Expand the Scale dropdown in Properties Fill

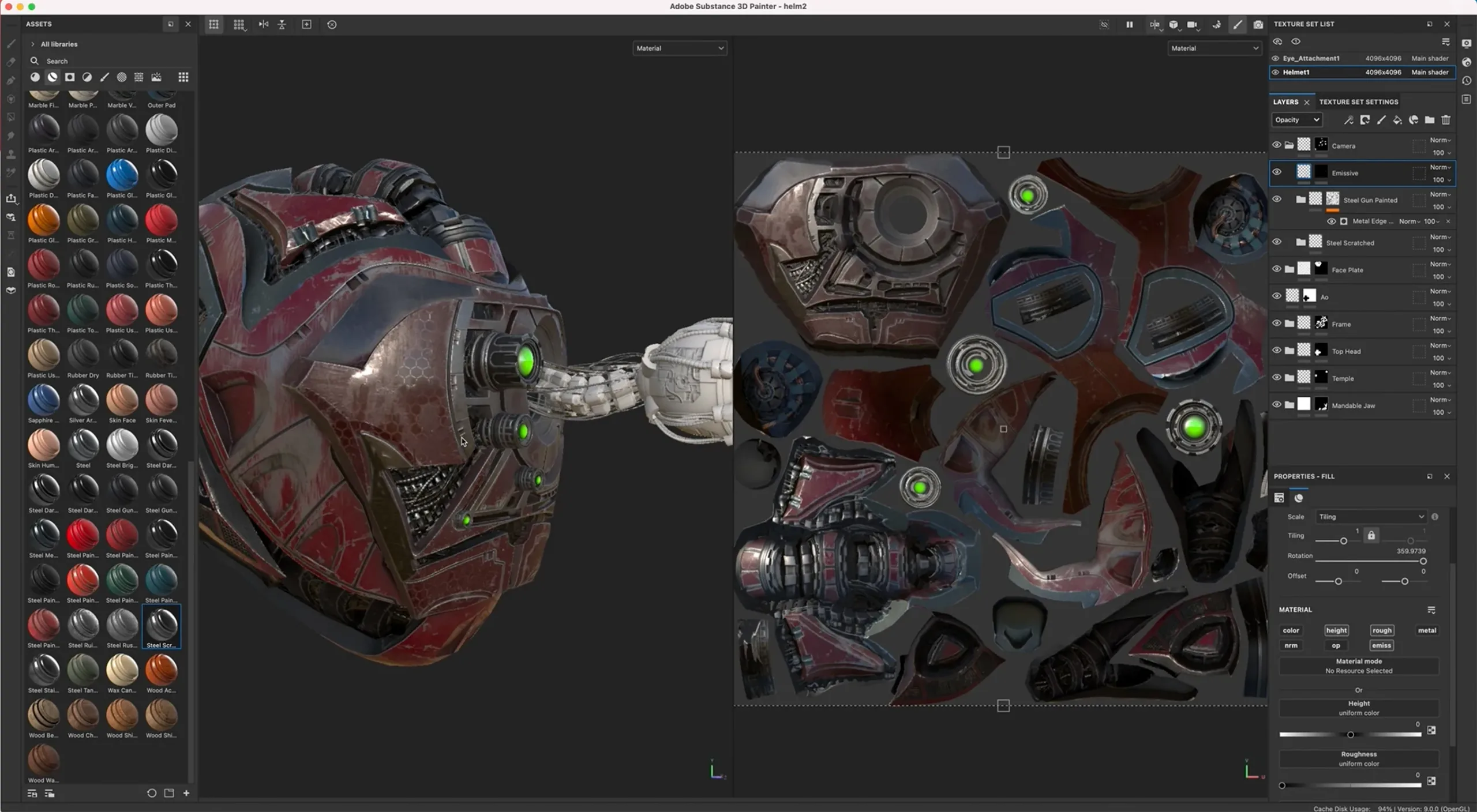pos(1371,516)
